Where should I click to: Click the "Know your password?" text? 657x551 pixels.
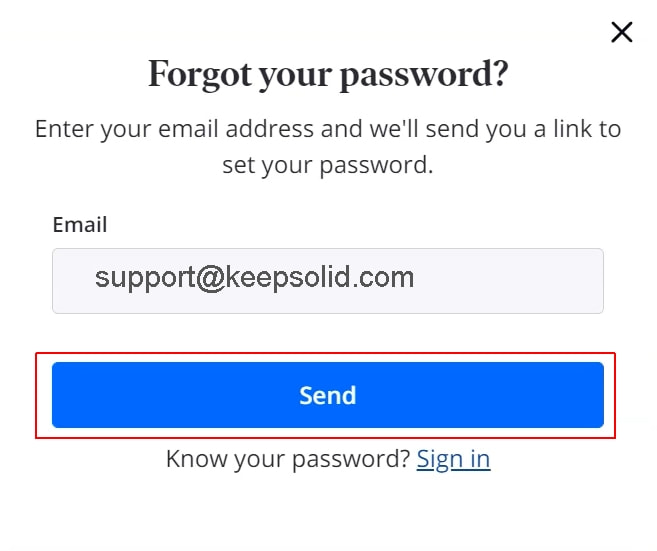(x=288, y=459)
